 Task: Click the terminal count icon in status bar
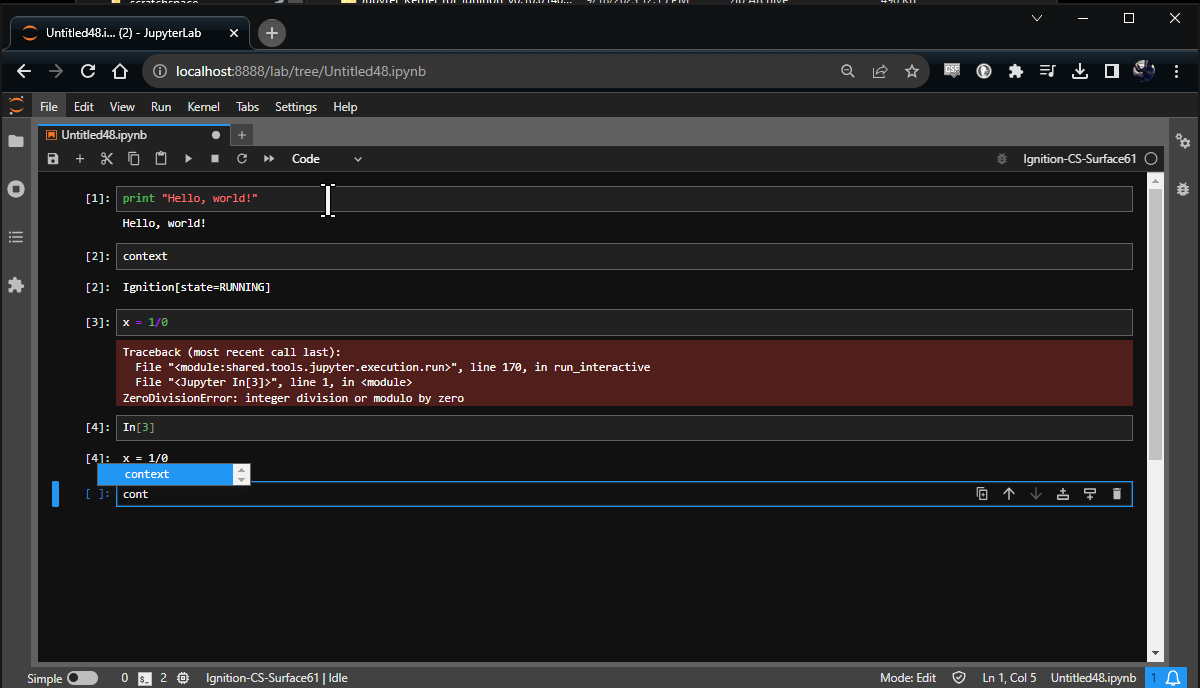pos(145,678)
